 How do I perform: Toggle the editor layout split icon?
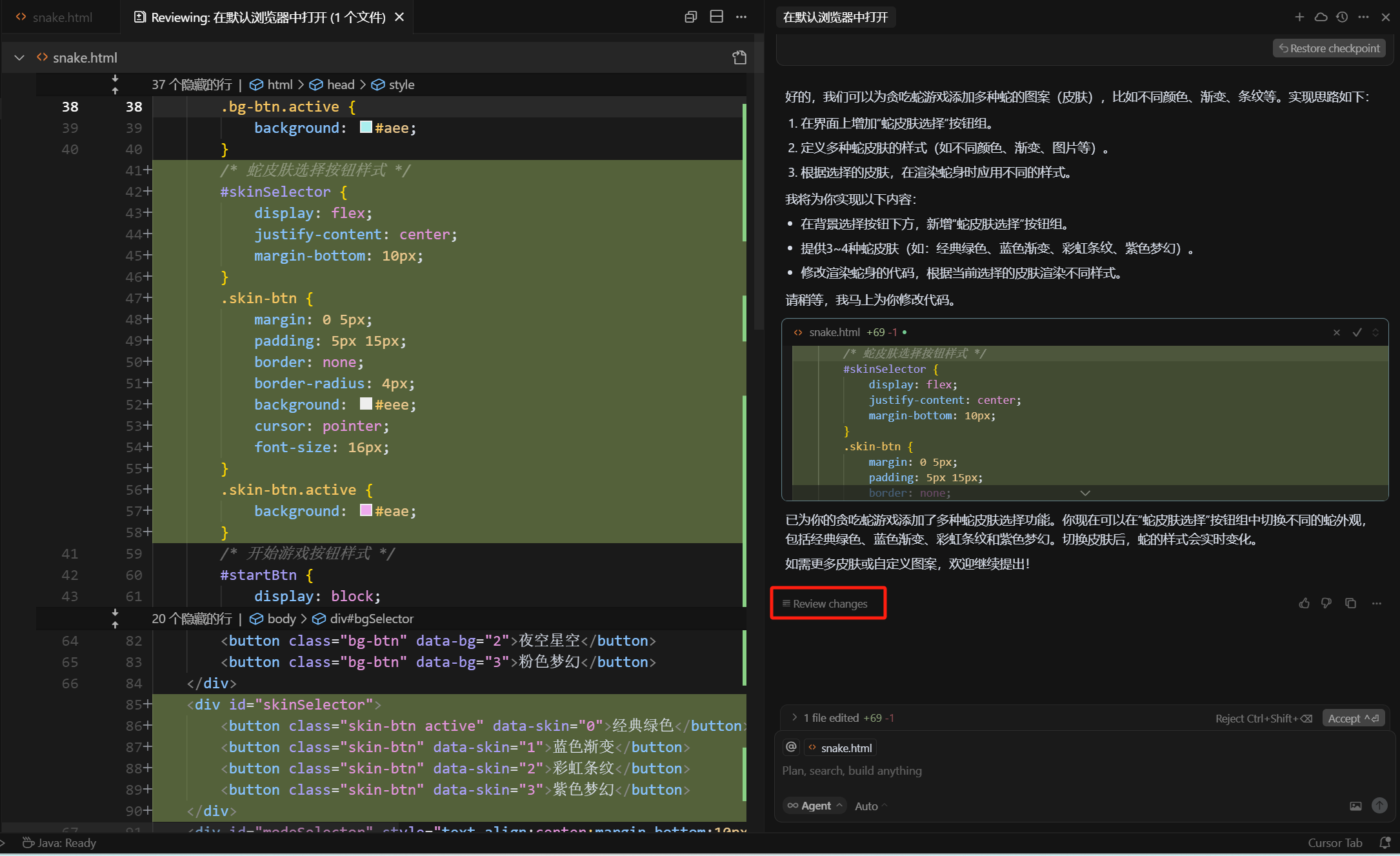point(716,17)
